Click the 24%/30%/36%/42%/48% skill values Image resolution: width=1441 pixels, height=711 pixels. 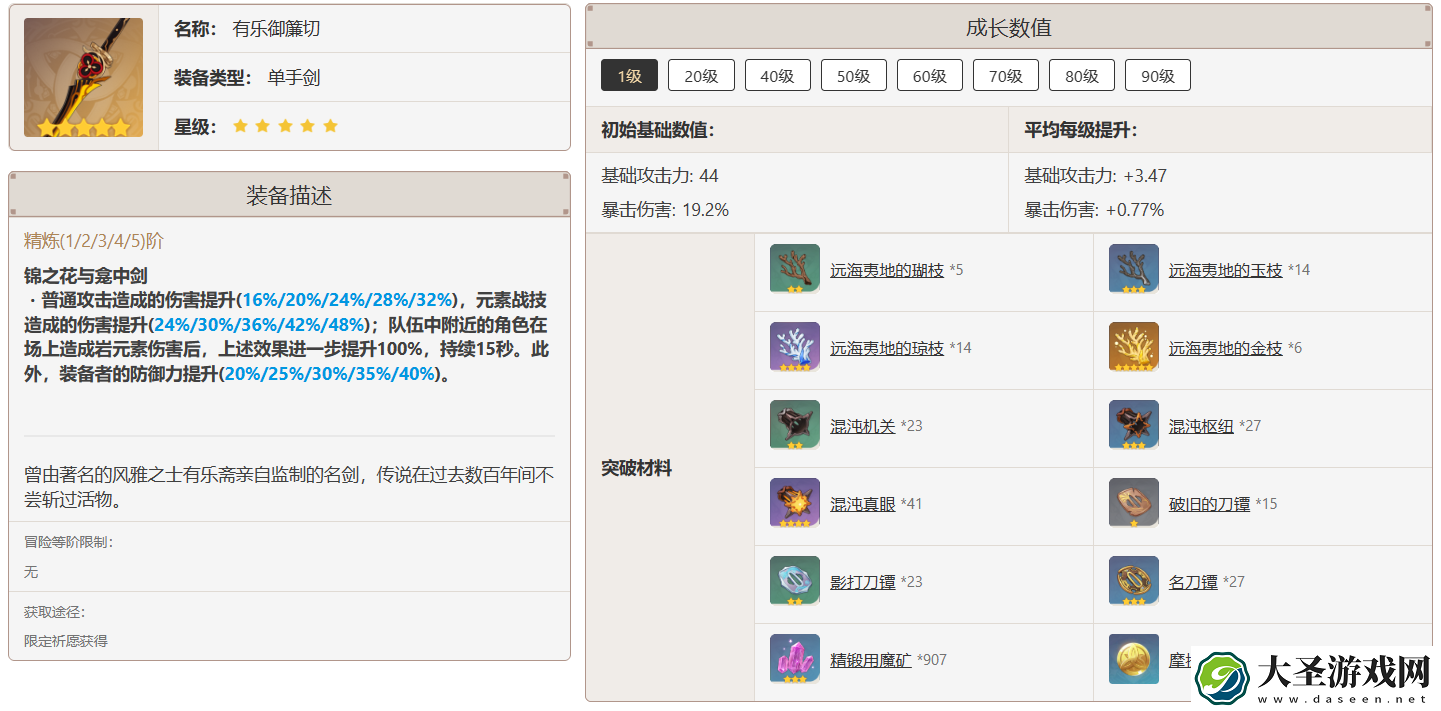(x=258, y=325)
